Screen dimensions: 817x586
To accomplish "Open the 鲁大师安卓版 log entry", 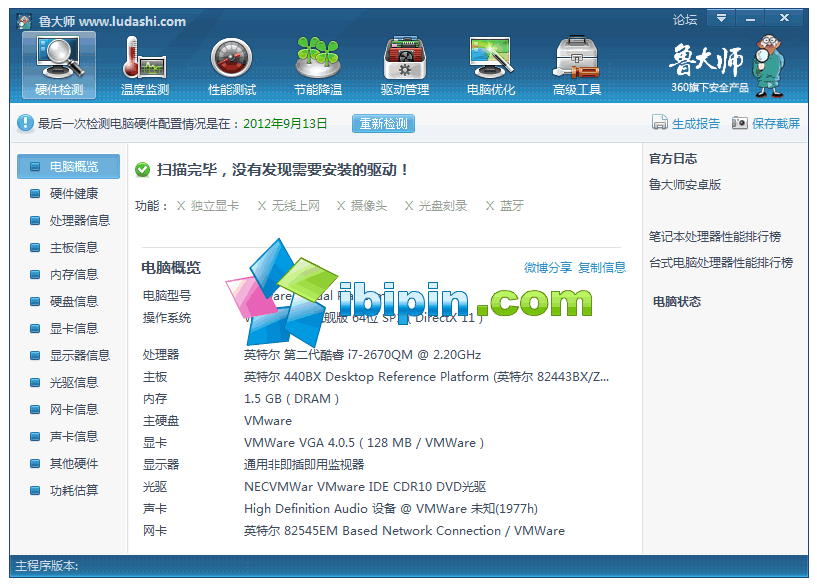I will click(685, 185).
